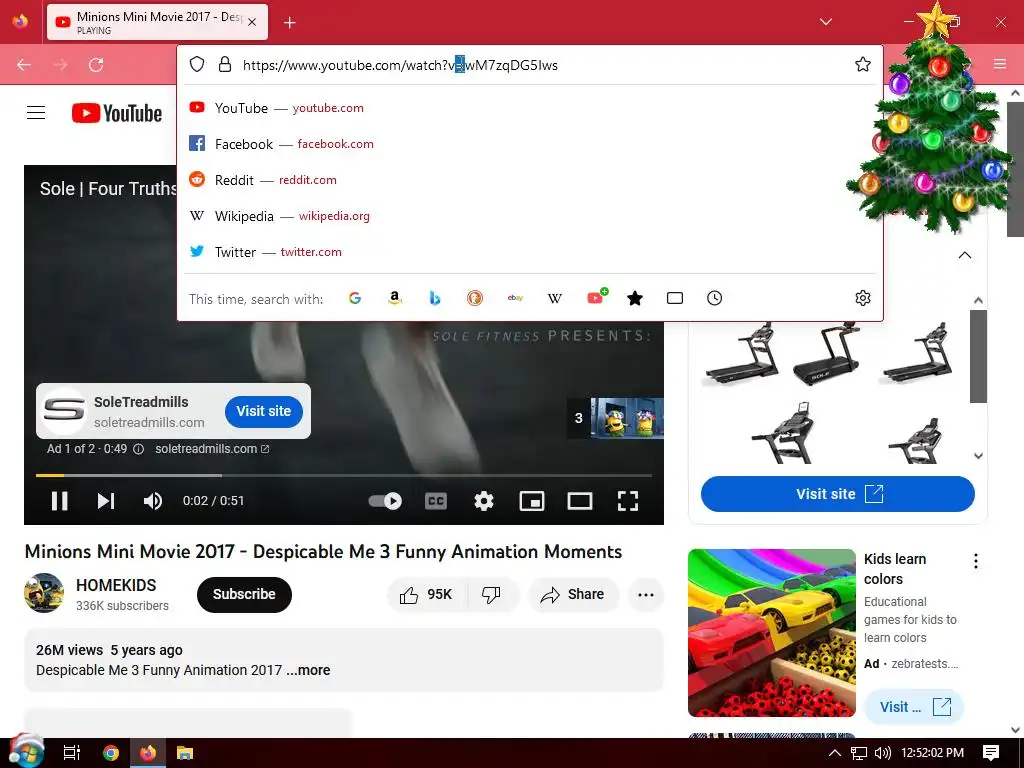Open HOMEKIDS channel name
This screenshot has width=1024, height=768.
pyautogui.click(x=116, y=585)
